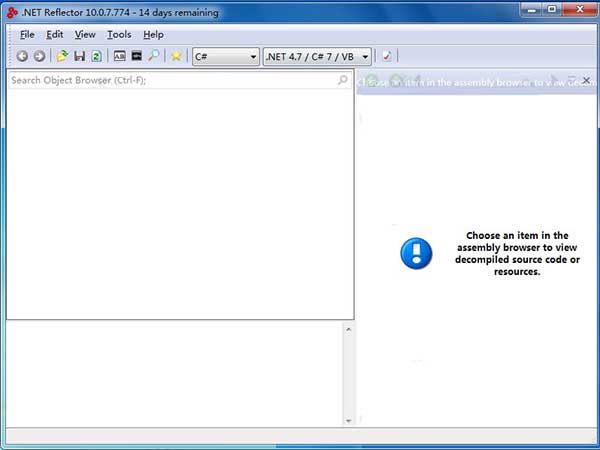The width and height of the screenshot is (600, 450).
Task: Click the bottom pane scroll down arrow
Action: pyautogui.click(x=348, y=421)
